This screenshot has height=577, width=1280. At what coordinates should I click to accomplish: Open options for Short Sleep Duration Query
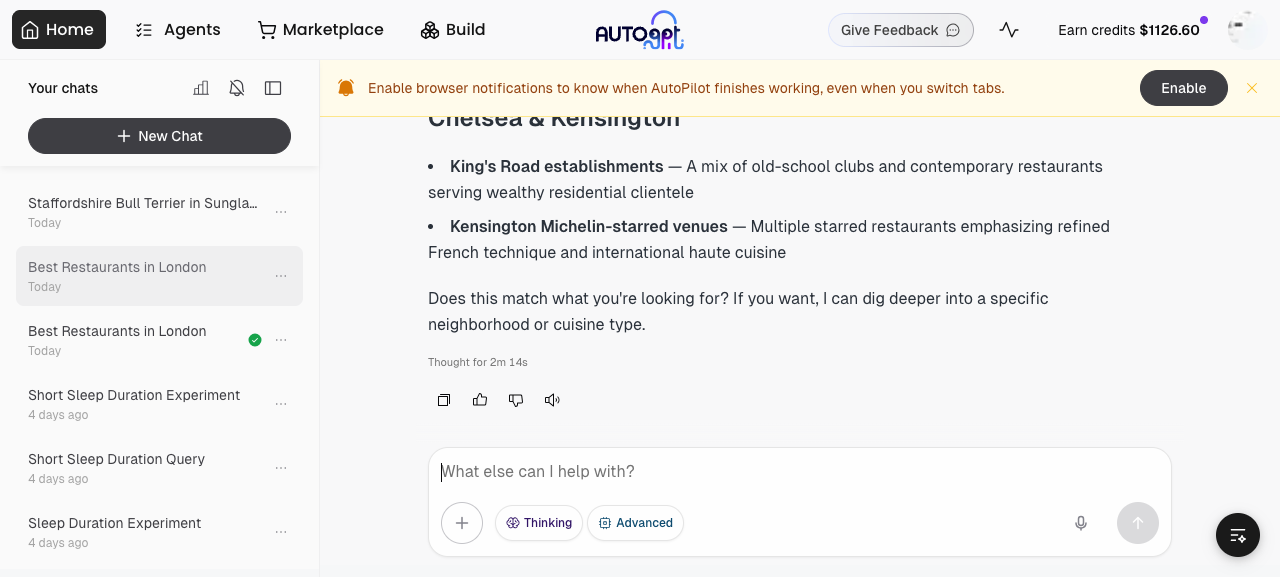(x=281, y=468)
